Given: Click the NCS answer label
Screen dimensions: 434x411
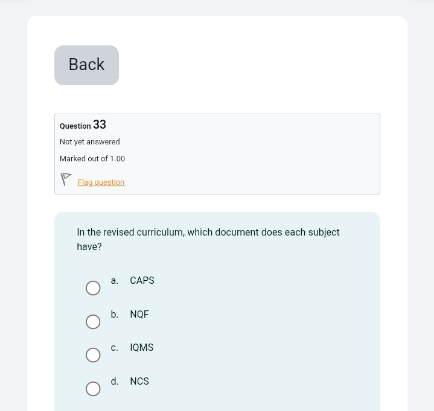Looking at the screenshot, I should pos(139,381).
